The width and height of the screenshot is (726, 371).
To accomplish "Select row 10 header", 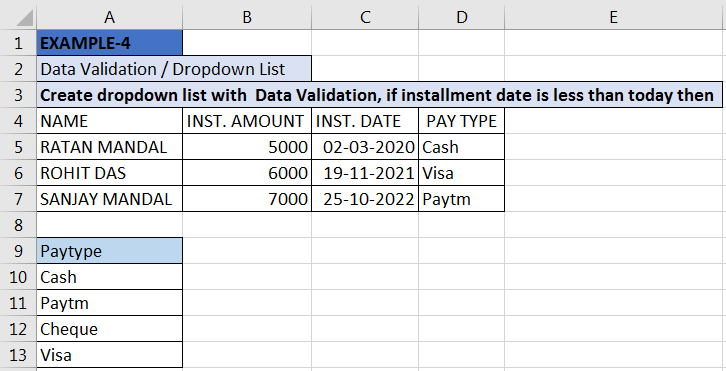I will [18, 277].
